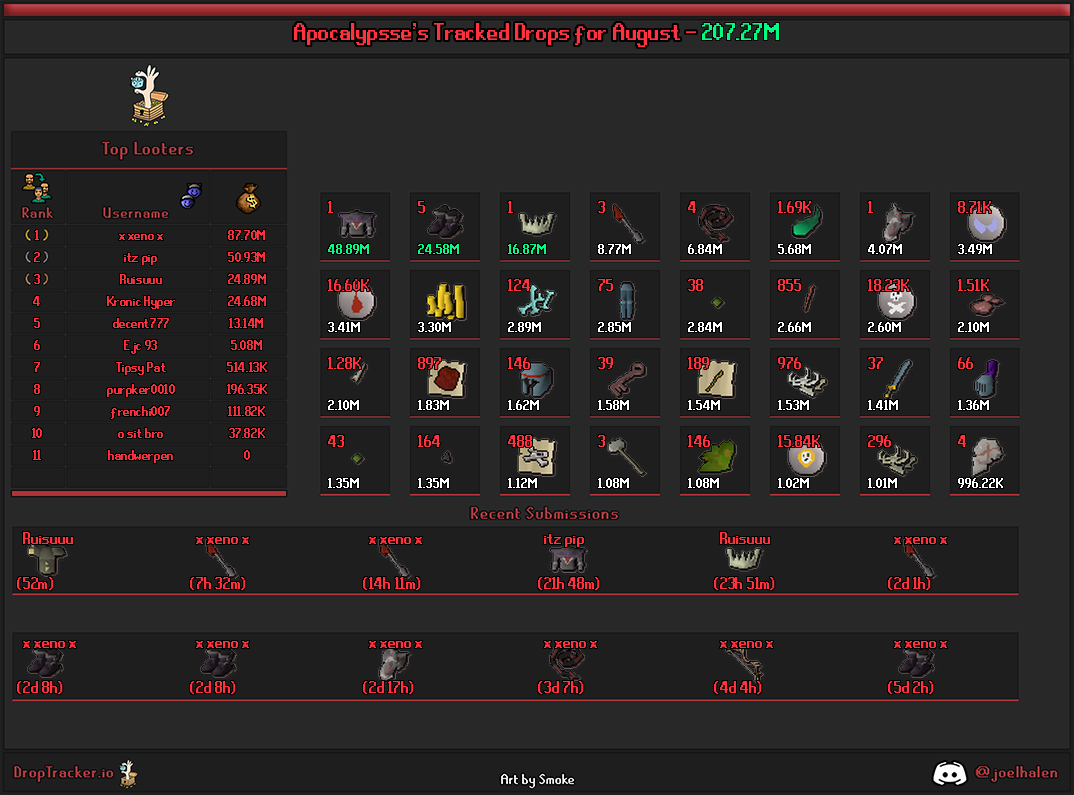Select the green item tile worth 5.68M
This screenshot has height=795, width=1074.
pos(804,227)
